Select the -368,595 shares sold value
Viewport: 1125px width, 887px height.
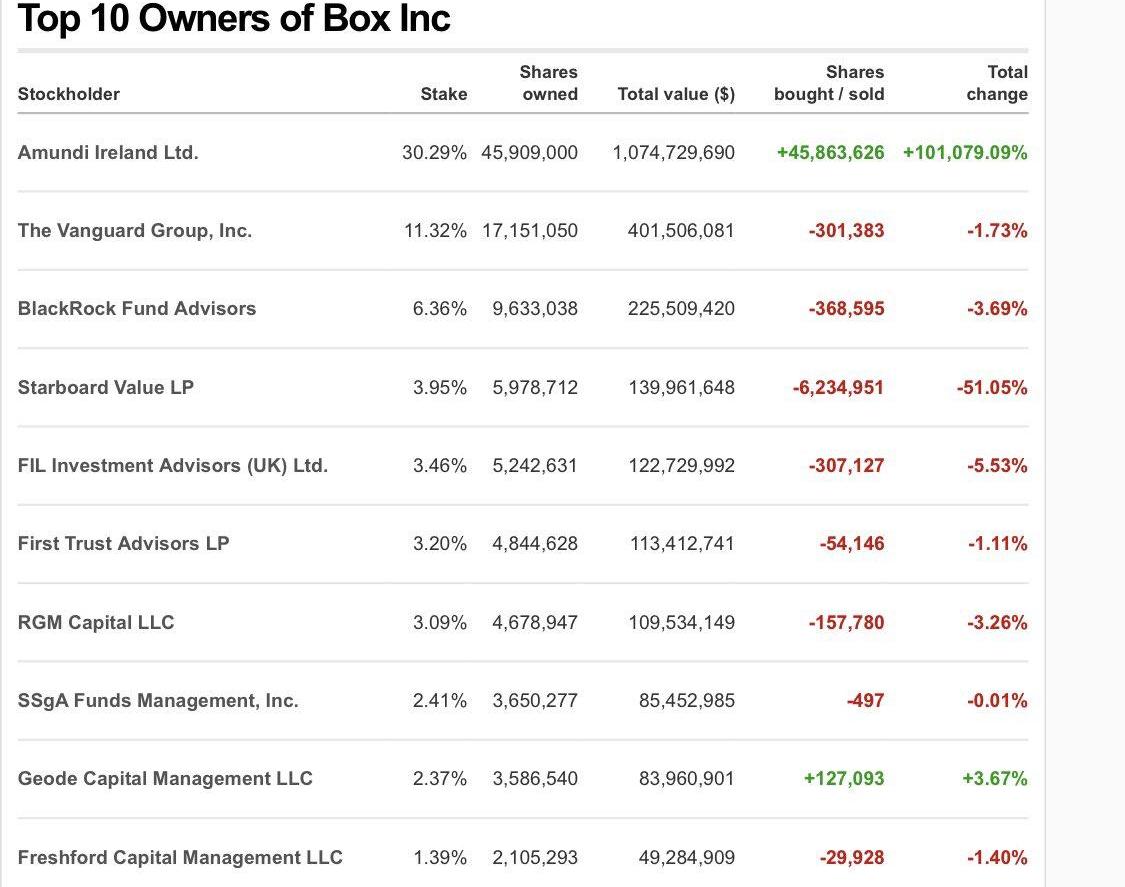pyautogui.click(x=847, y=309)
